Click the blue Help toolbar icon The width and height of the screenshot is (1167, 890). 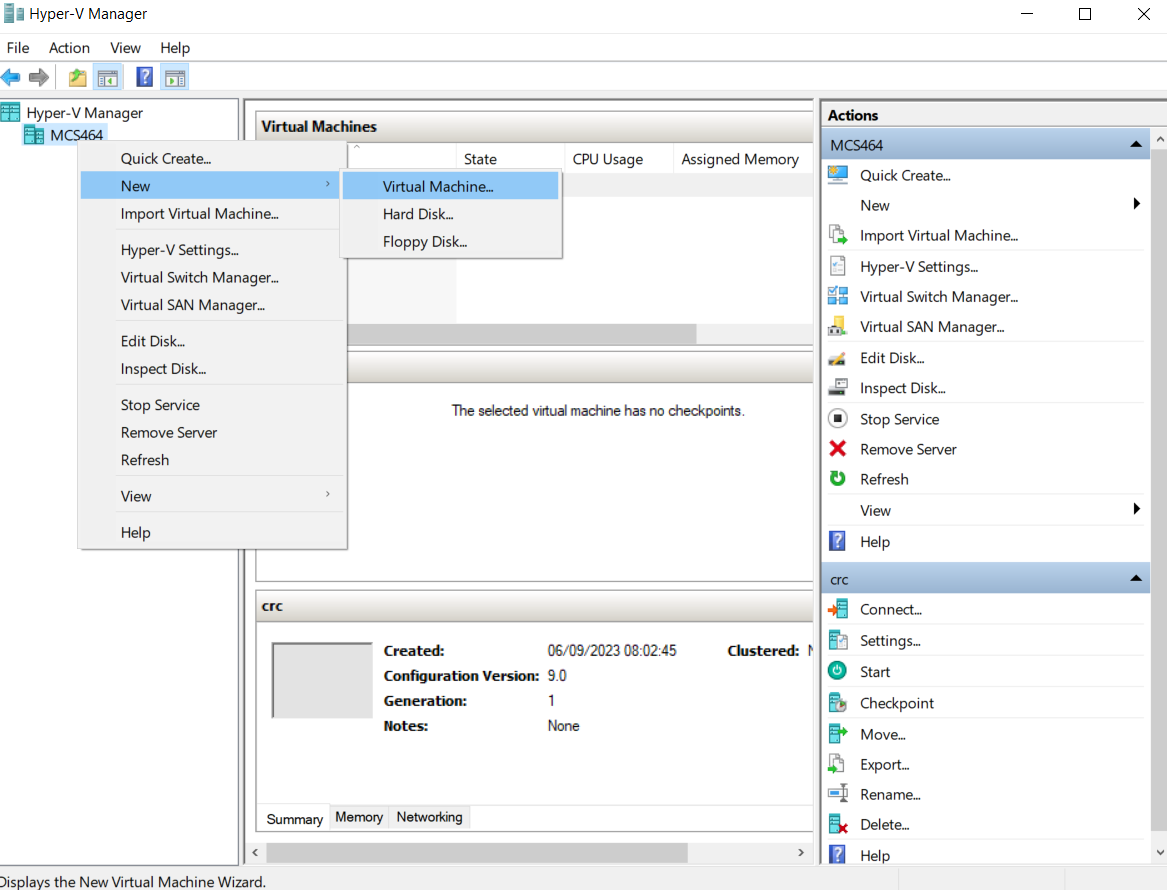point(144,78)
